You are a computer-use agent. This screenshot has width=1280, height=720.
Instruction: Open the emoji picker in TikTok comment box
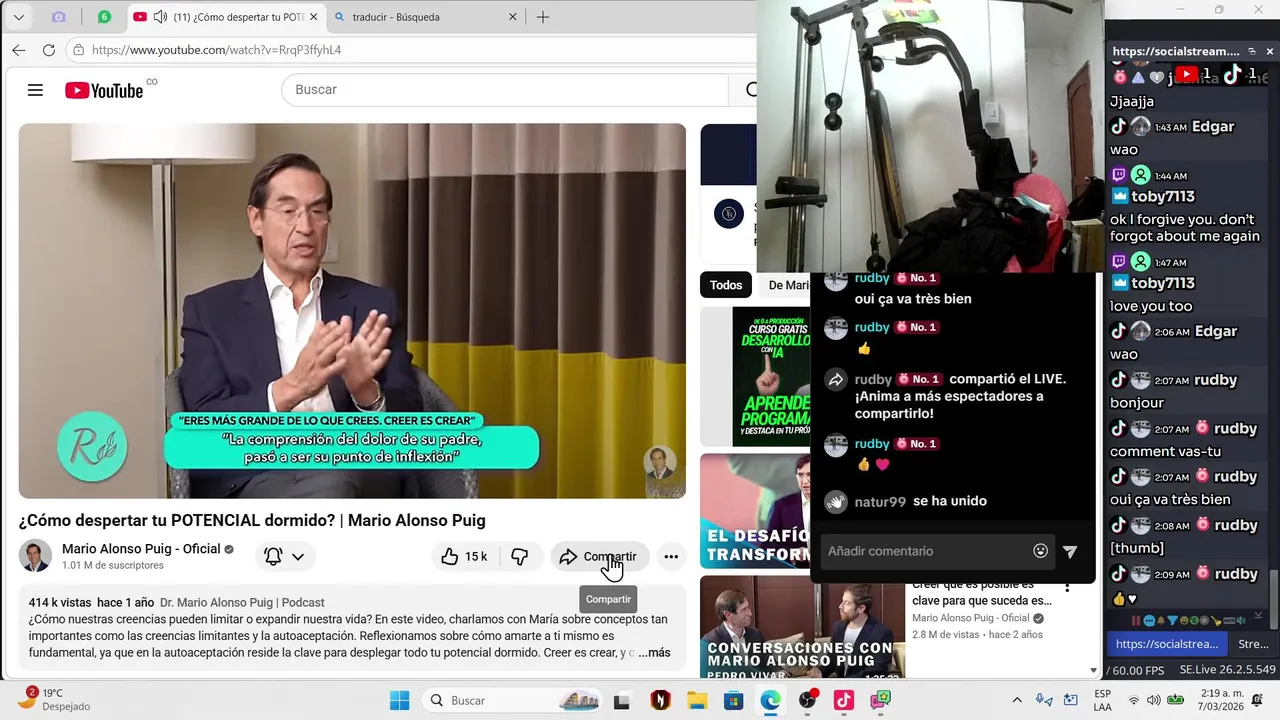coord(1041,551)
